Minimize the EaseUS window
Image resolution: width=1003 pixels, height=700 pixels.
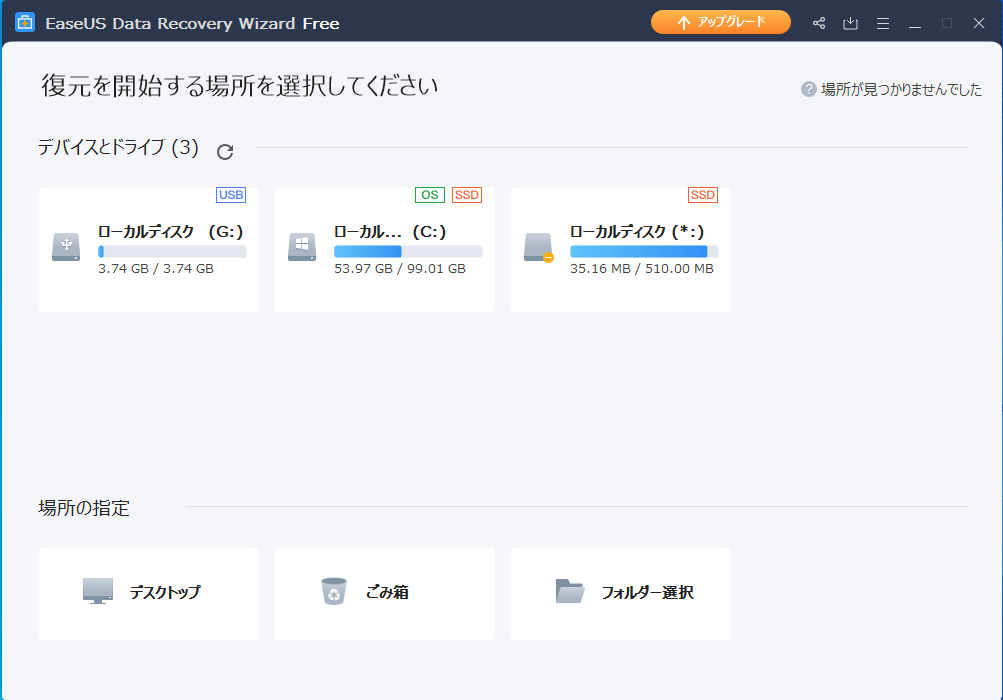(915, 23)
